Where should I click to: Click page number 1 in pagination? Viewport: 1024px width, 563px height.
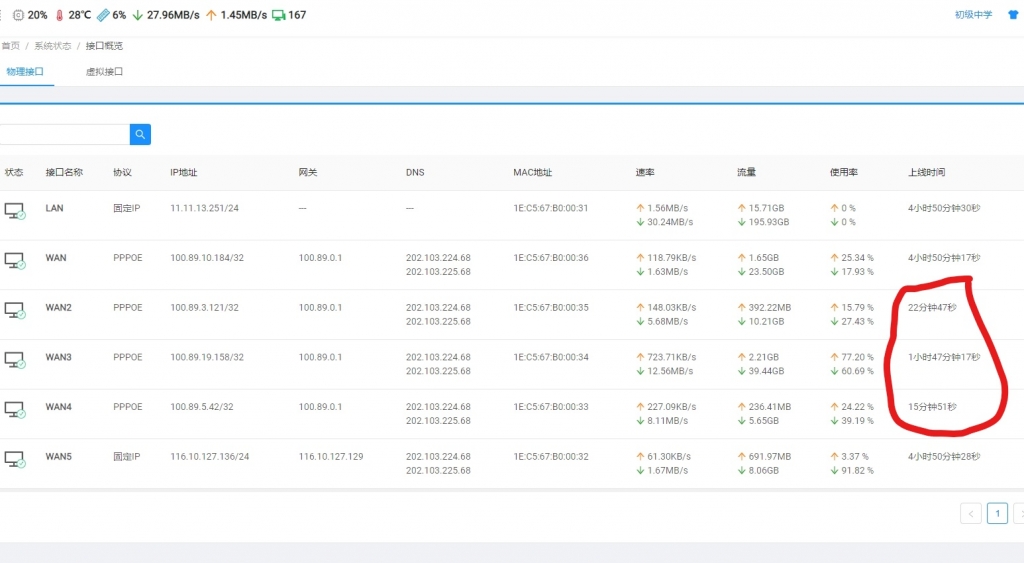pos(997,513)
